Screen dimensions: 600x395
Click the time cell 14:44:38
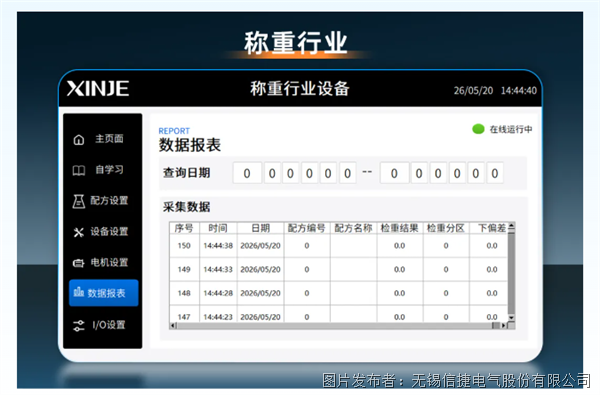click(x=218, y=246)
